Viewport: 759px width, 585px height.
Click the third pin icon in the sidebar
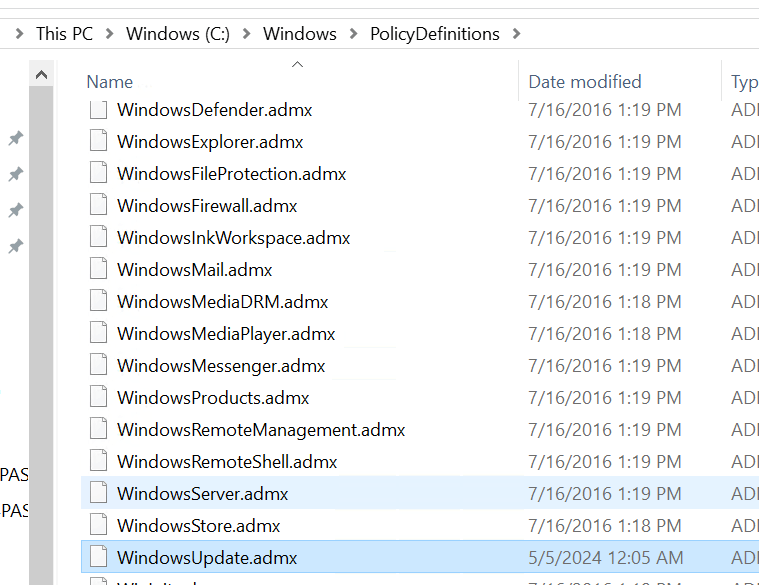coord(15,210)
